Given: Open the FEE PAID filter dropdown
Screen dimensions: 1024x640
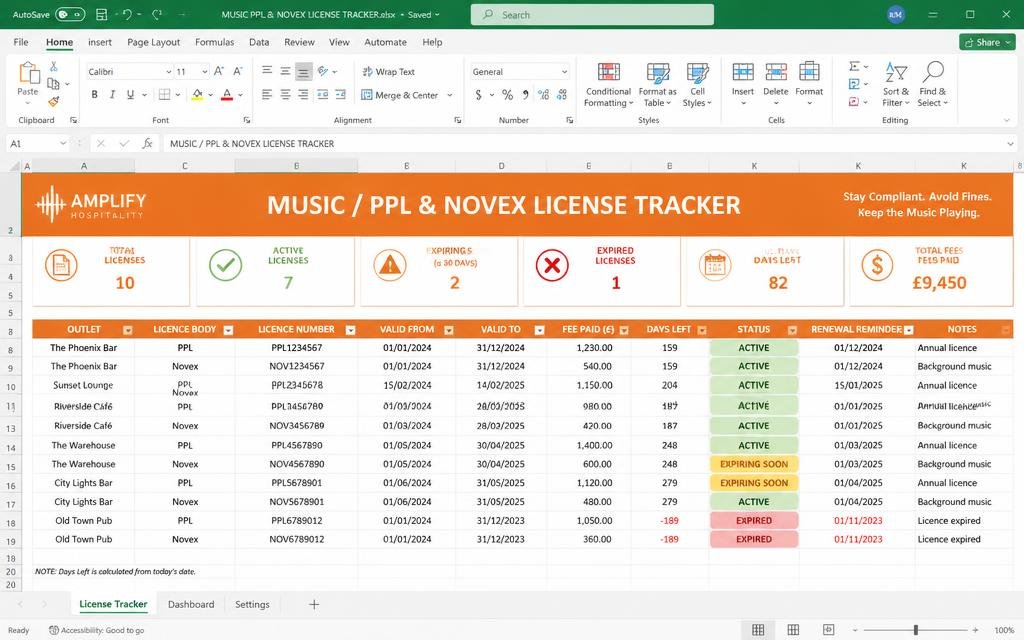Looking at the screenshot, I should click(x=624, y=330).
